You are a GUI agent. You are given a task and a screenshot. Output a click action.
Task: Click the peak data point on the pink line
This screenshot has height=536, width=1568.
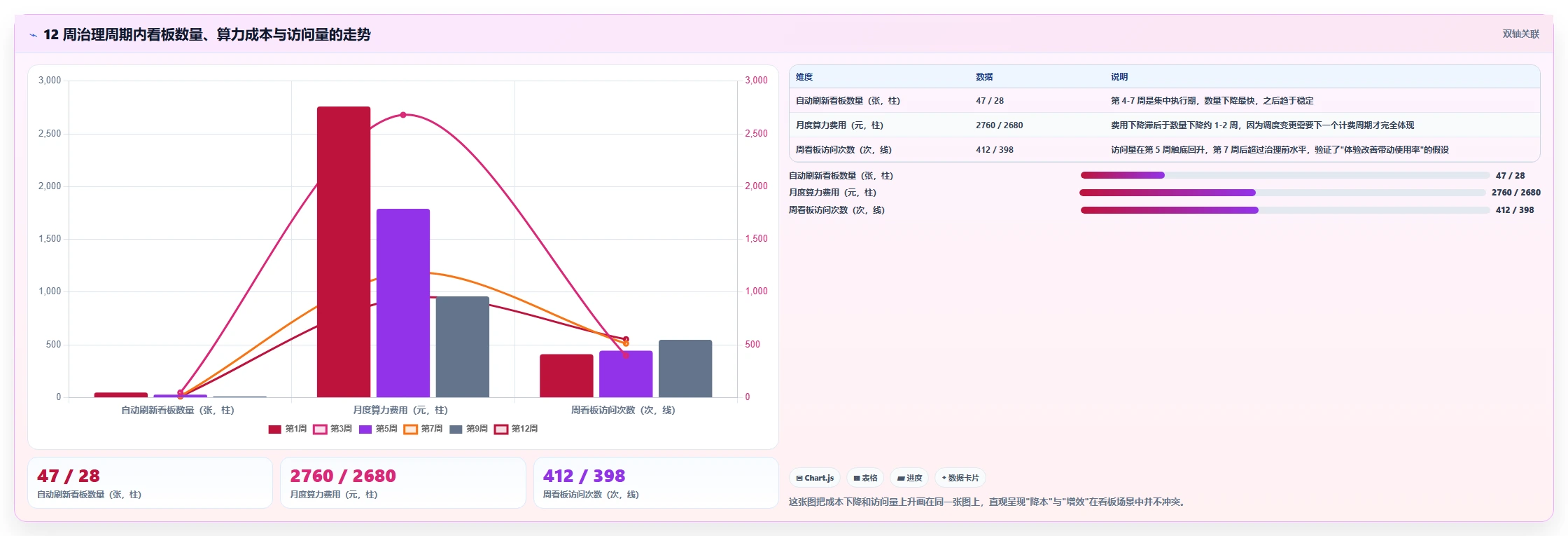[x=403, y=115]
